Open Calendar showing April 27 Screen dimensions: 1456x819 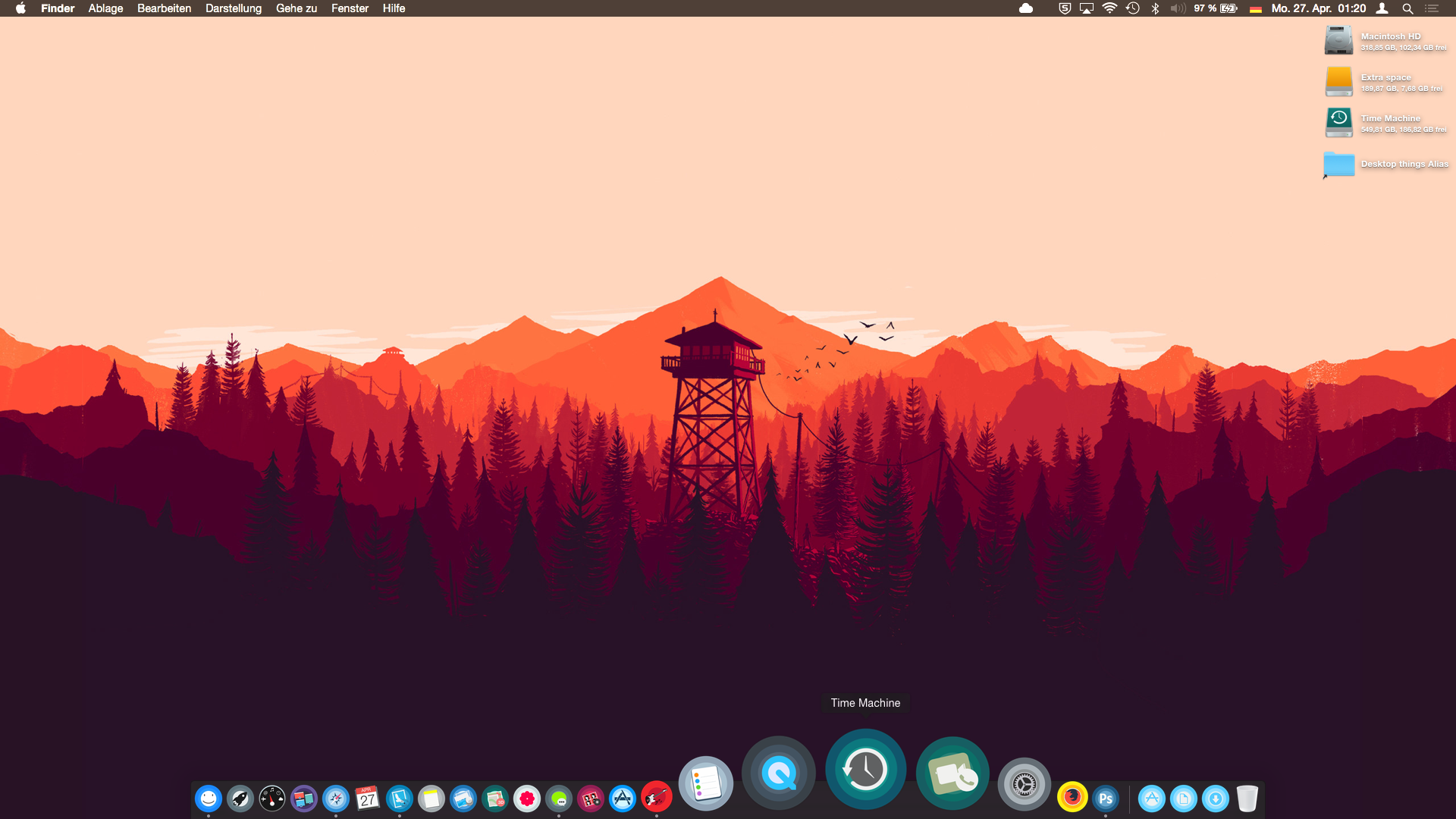coord(368,799)
